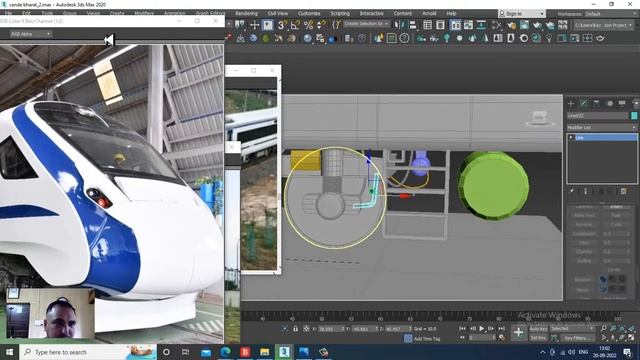The height and width of the screenshot is (360, 640).
Task: Toggle the Layer Explorer icon
Action: pos(440,25)
